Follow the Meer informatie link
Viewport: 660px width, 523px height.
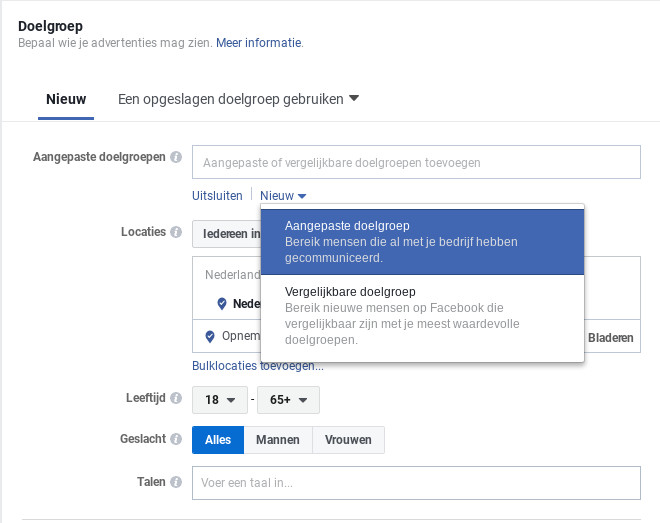pos(258,43)
